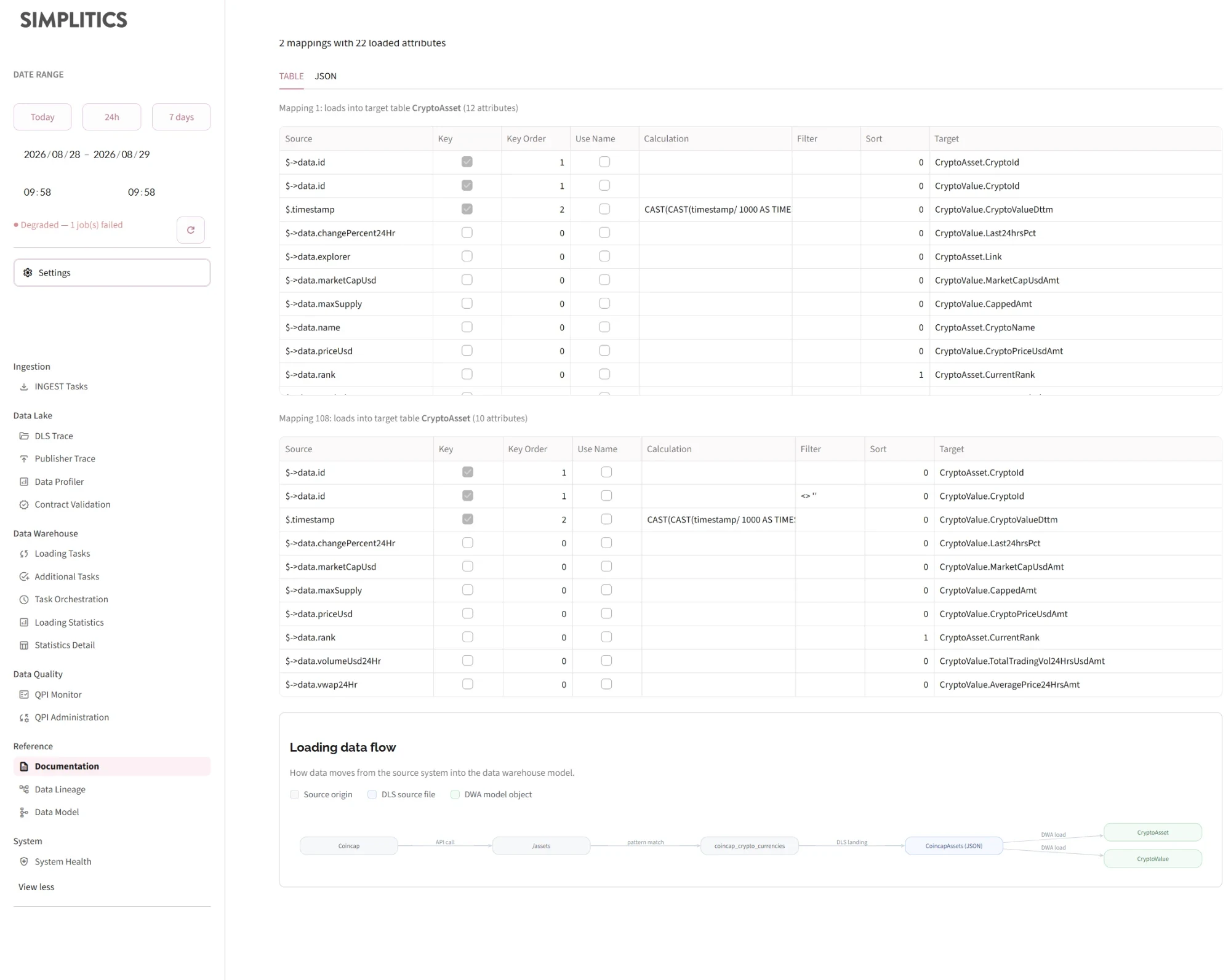The height and width of the screenshot is (980, 1231).
Task: Click the DLS Trace folder icon
Action: [24, 436]
